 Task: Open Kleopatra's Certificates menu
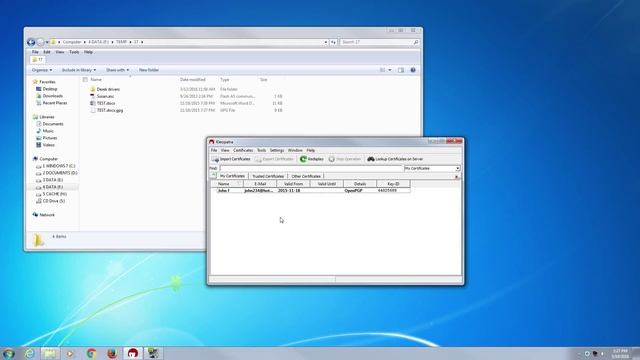tap(243, 150)
